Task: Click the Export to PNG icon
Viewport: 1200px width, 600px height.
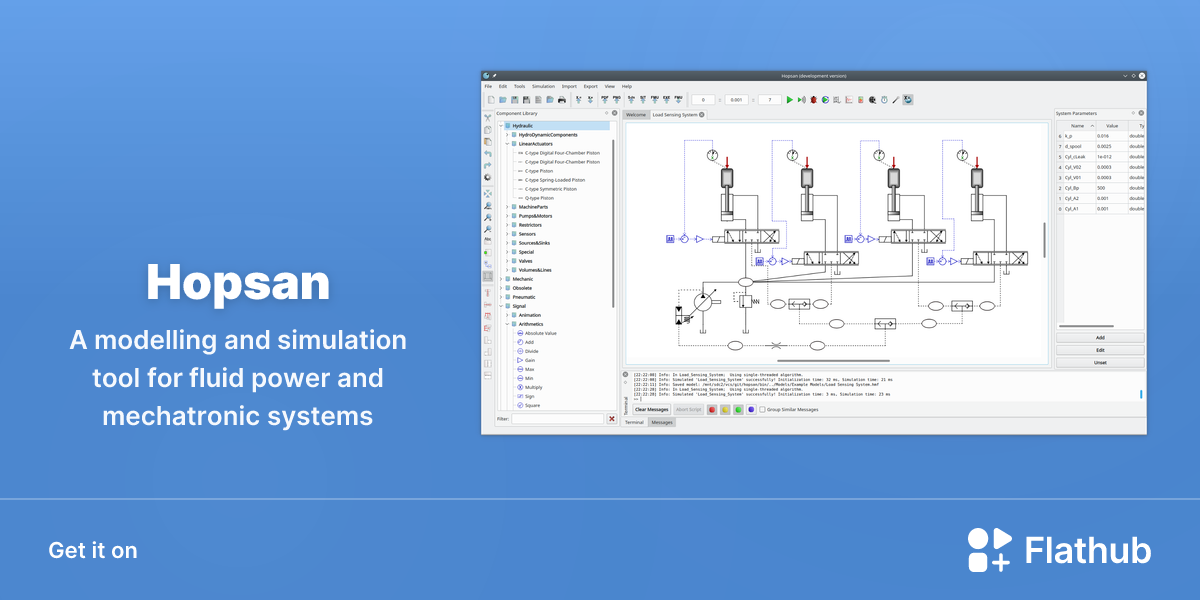Action: coord(617,100)
